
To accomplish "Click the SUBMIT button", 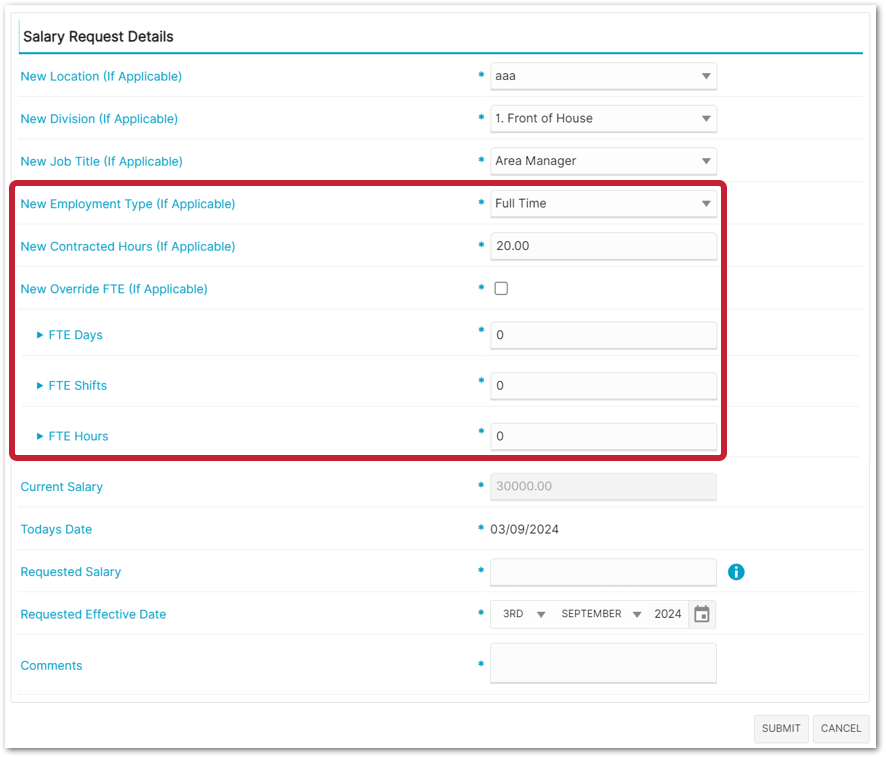I will pos(781,728).
